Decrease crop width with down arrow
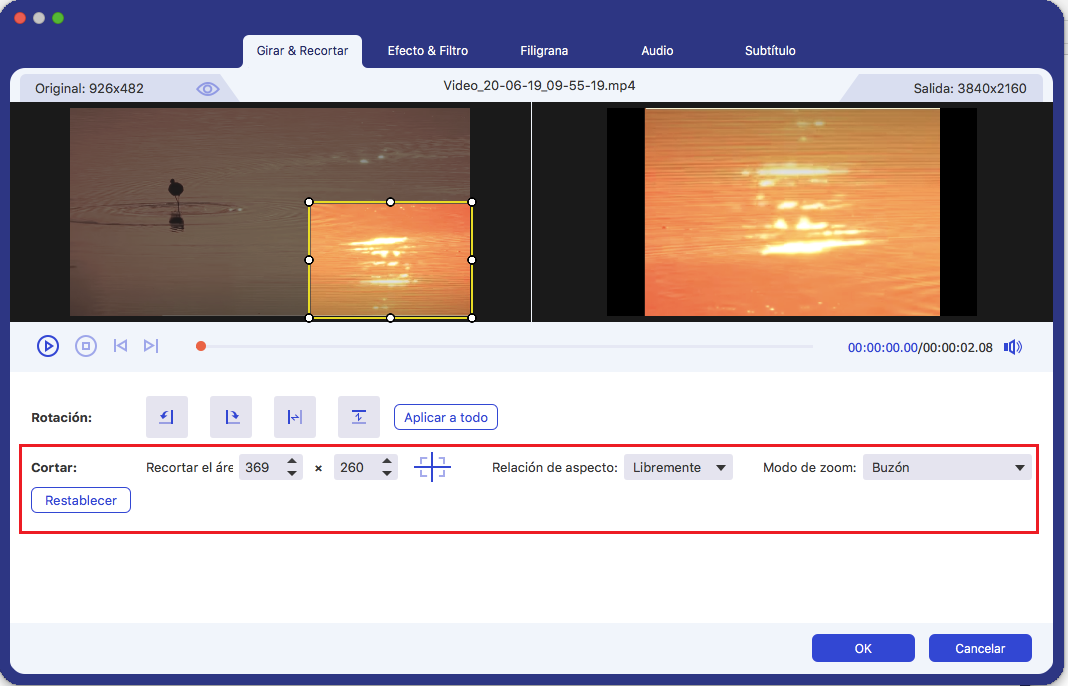The height and width of the screenshot is (686, 1068). pyautogui.click(x=292, y=473)
